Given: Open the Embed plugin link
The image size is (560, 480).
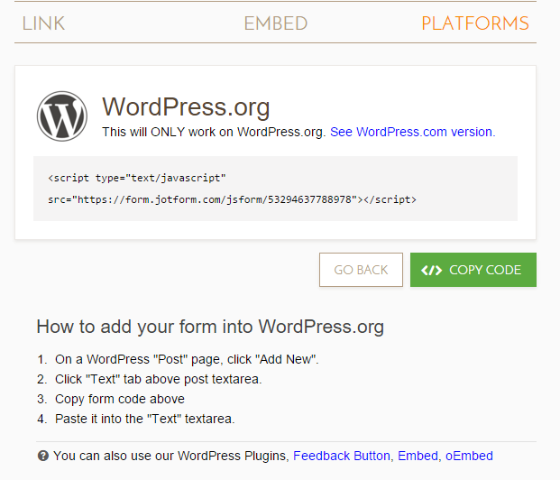Looking at the screenshot, I should click(418, 456).
